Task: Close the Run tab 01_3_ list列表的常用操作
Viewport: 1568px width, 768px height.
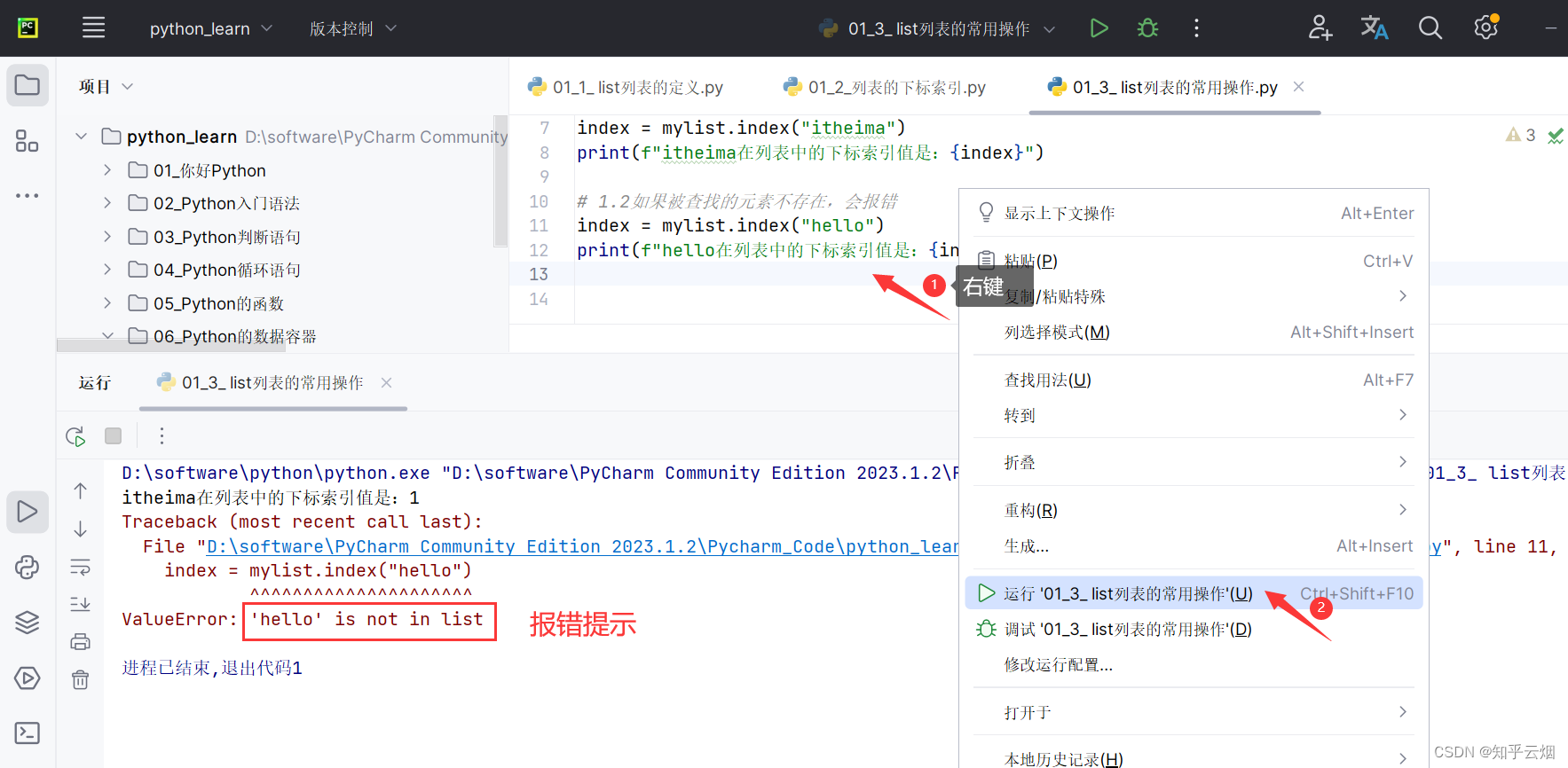Action: click(x=386, y=382)
